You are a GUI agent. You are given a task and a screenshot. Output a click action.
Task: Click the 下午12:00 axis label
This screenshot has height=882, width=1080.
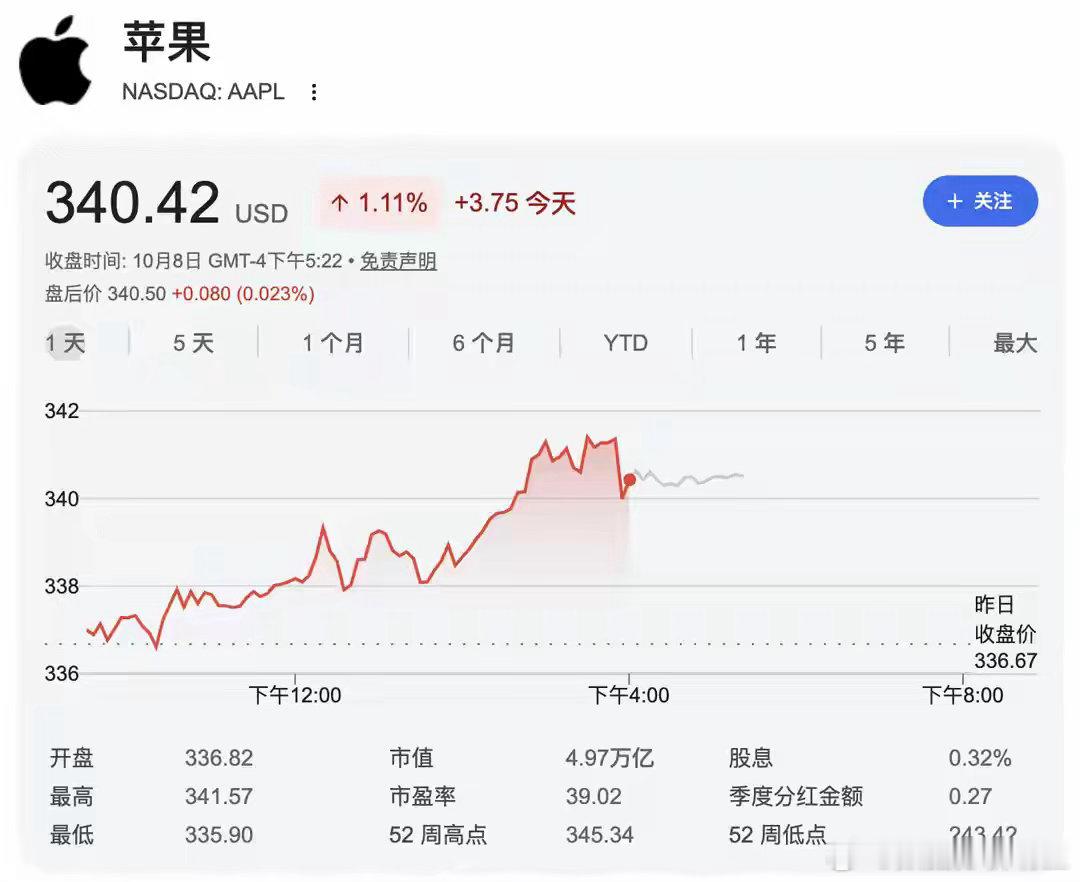(295, 695)
